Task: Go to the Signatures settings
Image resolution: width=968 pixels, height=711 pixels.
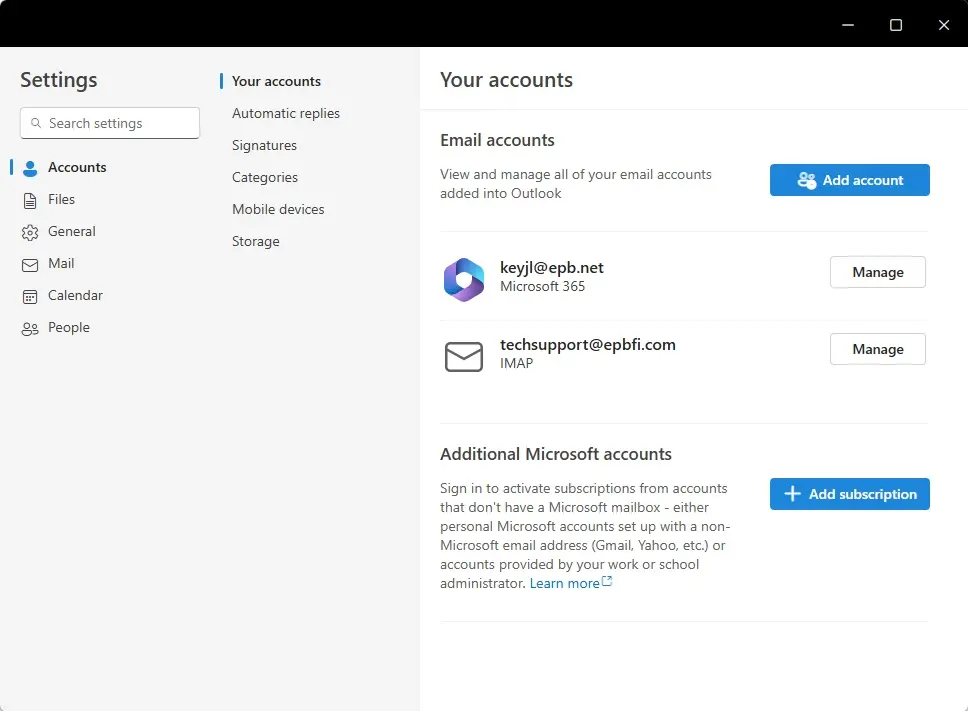Action: 264,146
